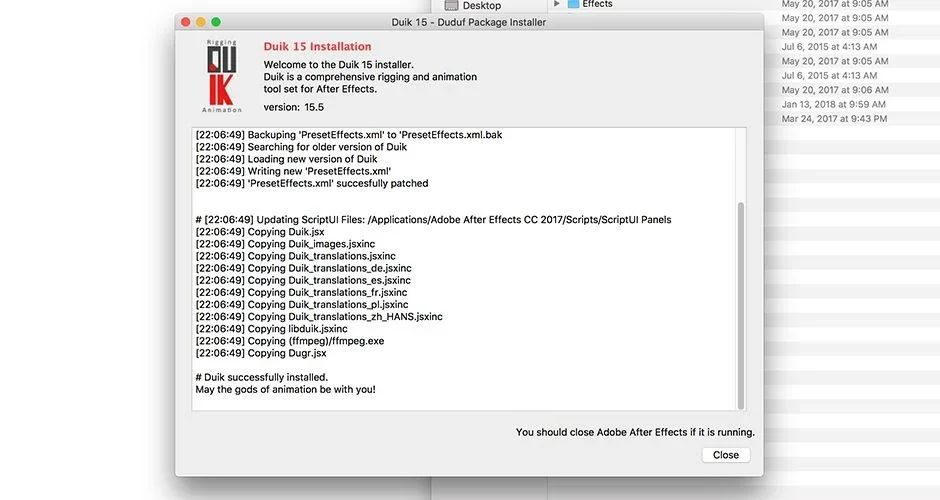Click the 'Copying Duik_translations_fr.jsxinc' log line

pyautogui.click(x=302, y=293)
